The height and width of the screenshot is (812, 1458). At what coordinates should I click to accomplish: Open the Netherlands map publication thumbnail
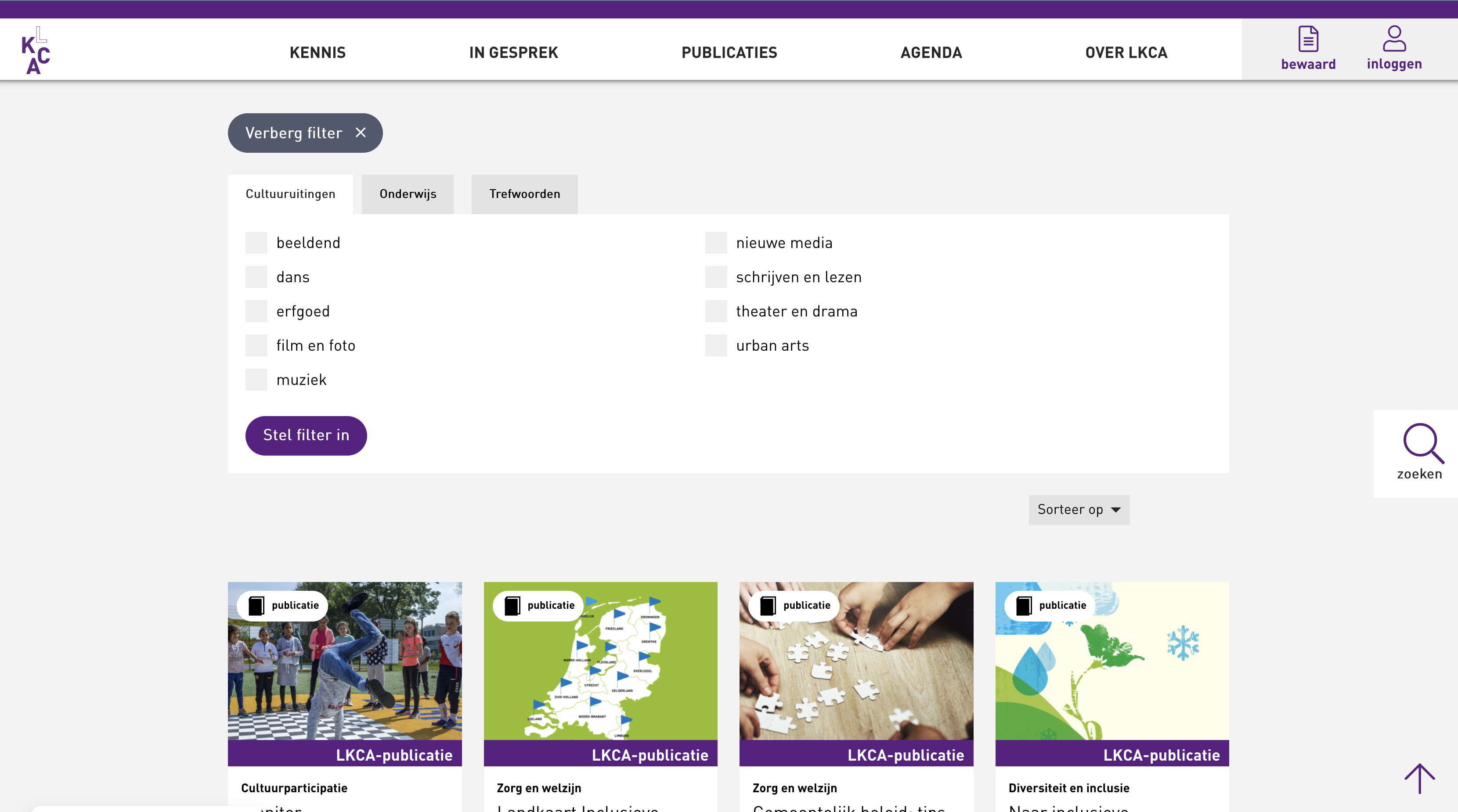(600, 660)
